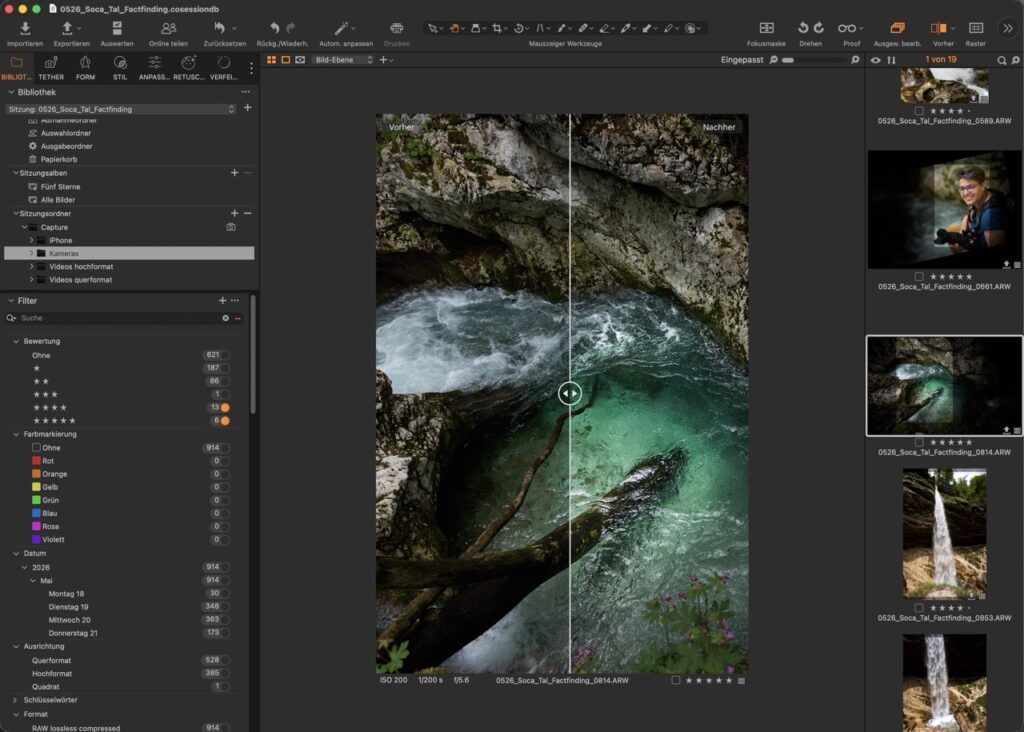Switch to the Tether tool tab
The image size is (1024, 732).
pos(51,68)
